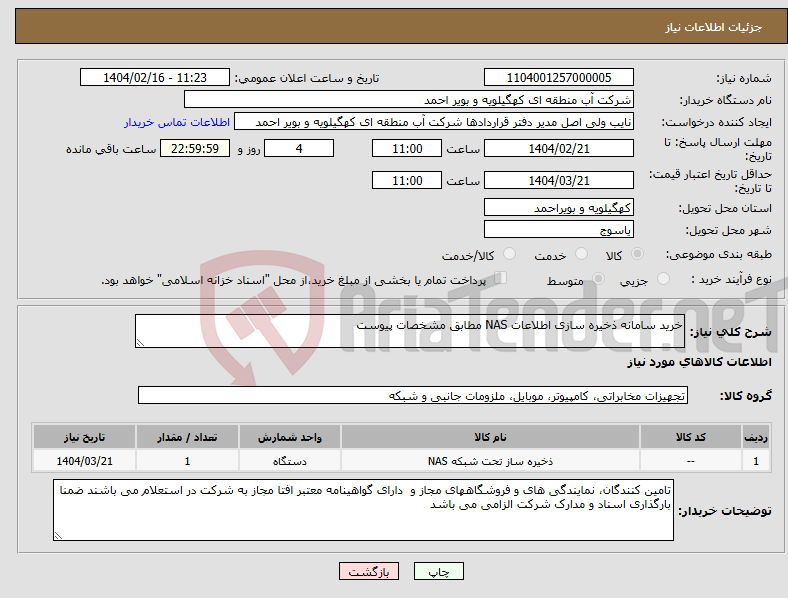Image resolution: width=788 pixels, height=598 pixels.
Task: Click the buyer notes textarea
Action: point(363,510)
